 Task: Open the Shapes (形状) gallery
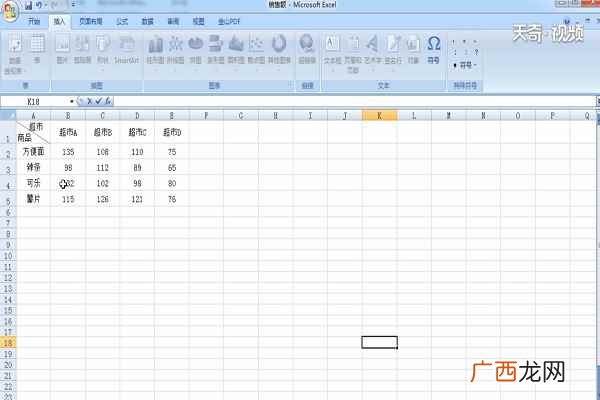pos(103,53)
